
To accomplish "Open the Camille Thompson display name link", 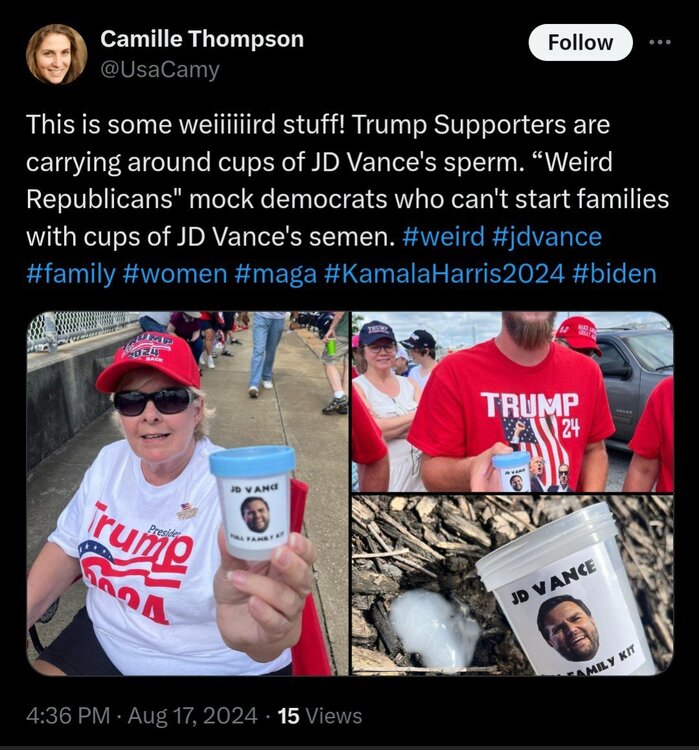I will coord(202,39).
